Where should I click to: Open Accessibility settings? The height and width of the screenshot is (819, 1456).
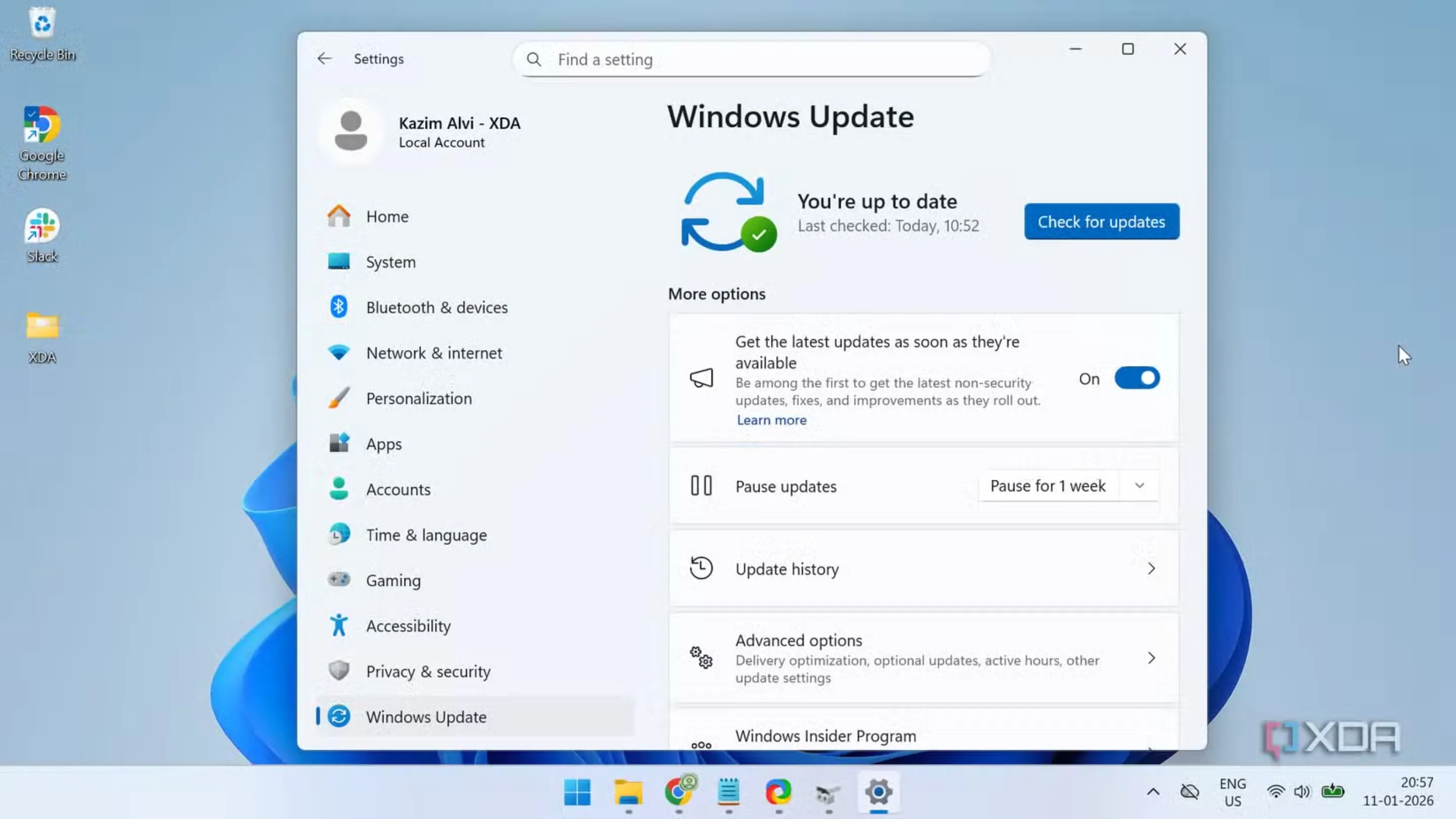(408, 626)
